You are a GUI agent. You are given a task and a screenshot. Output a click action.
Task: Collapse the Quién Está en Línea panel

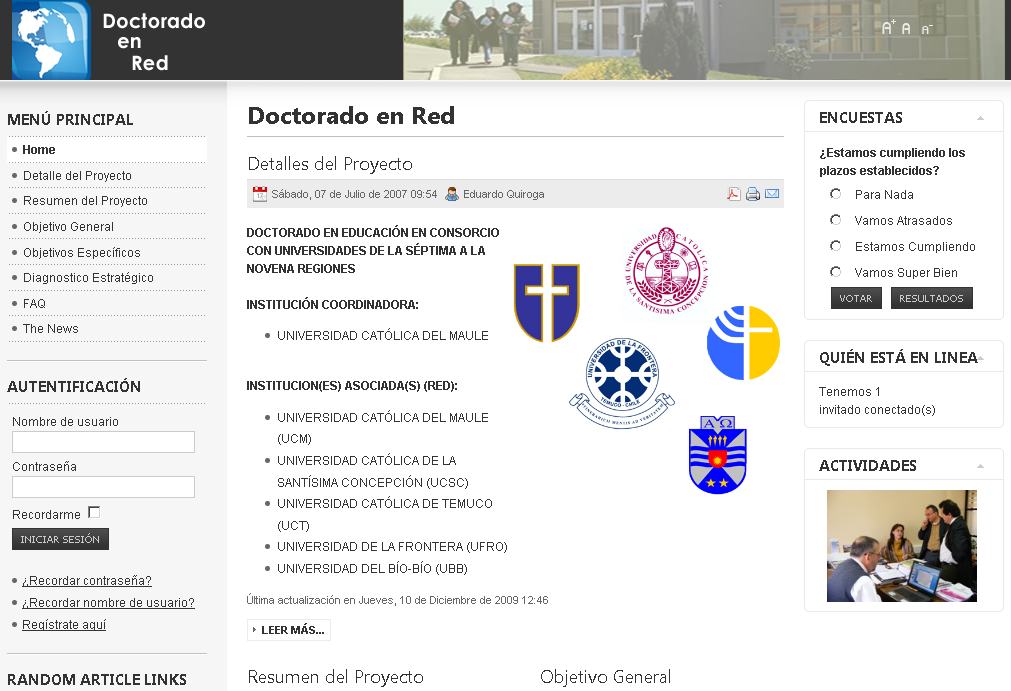click(980, 358)
